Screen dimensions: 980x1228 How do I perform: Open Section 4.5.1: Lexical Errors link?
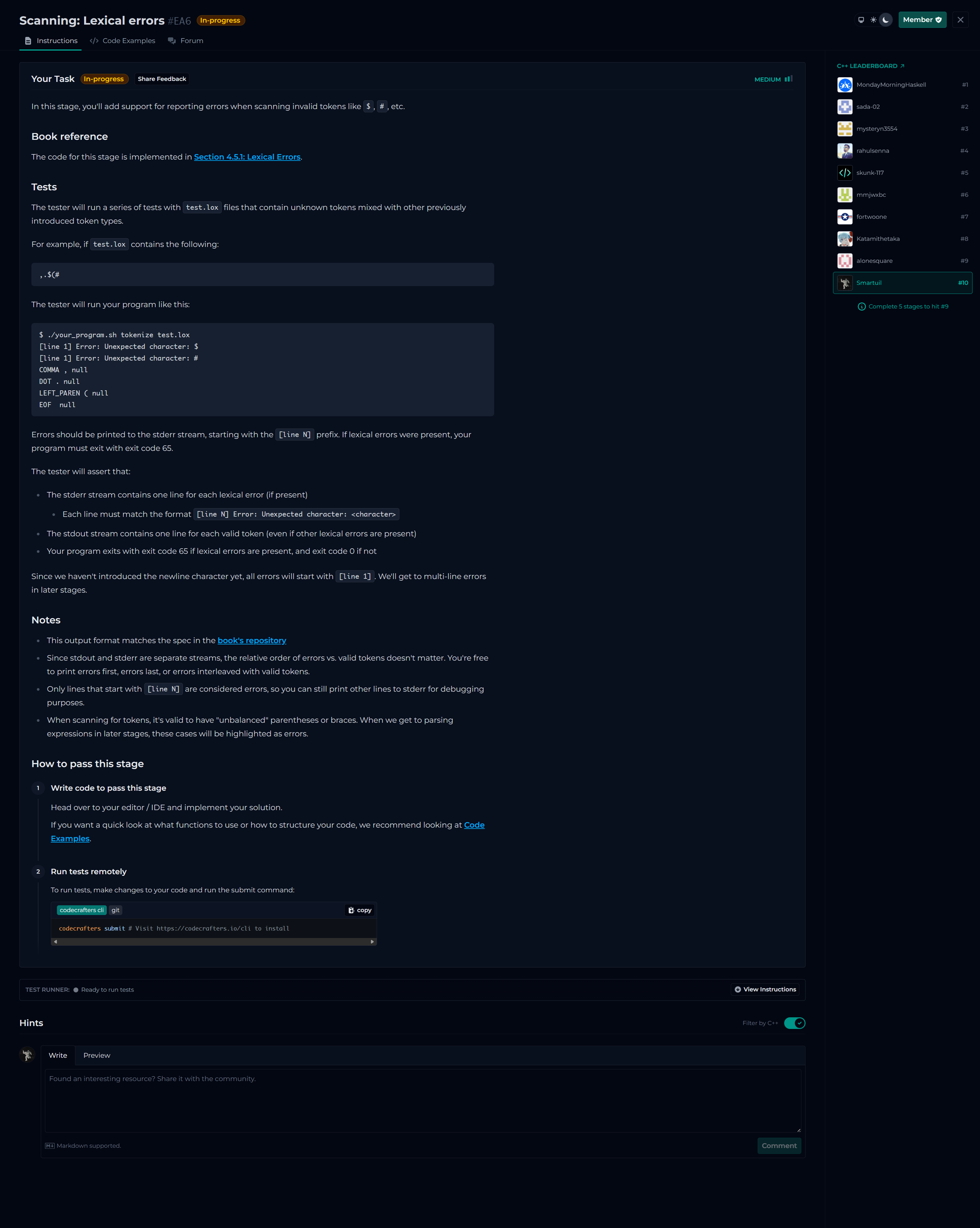click(247, 157)
